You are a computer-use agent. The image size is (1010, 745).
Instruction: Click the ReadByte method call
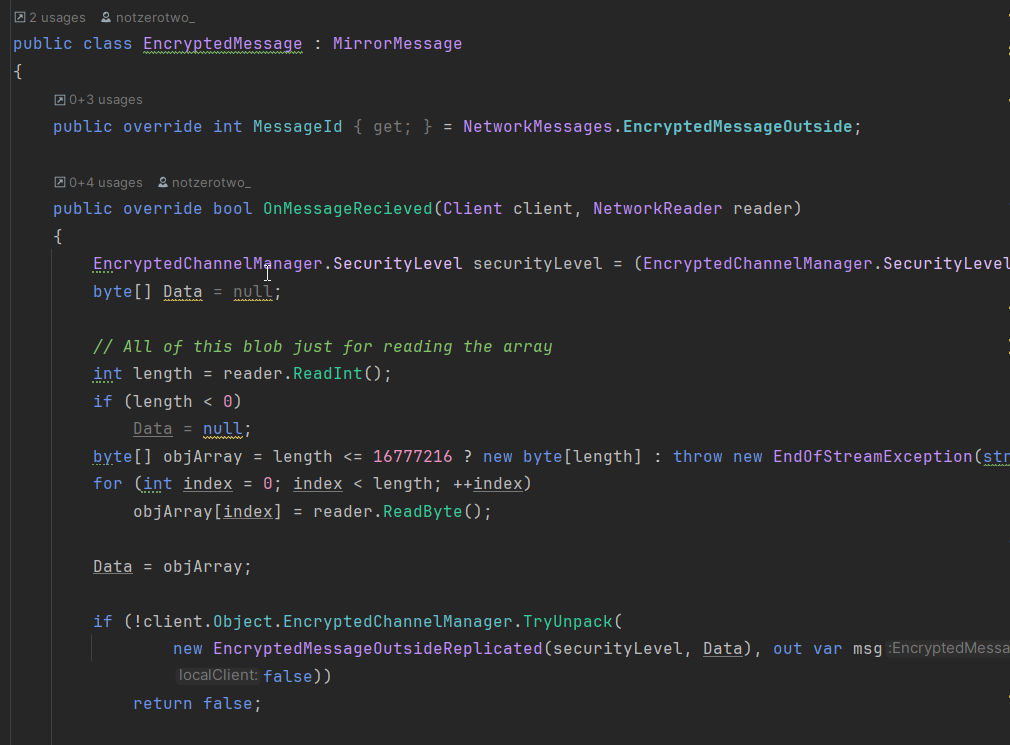(x=423, y=511)
